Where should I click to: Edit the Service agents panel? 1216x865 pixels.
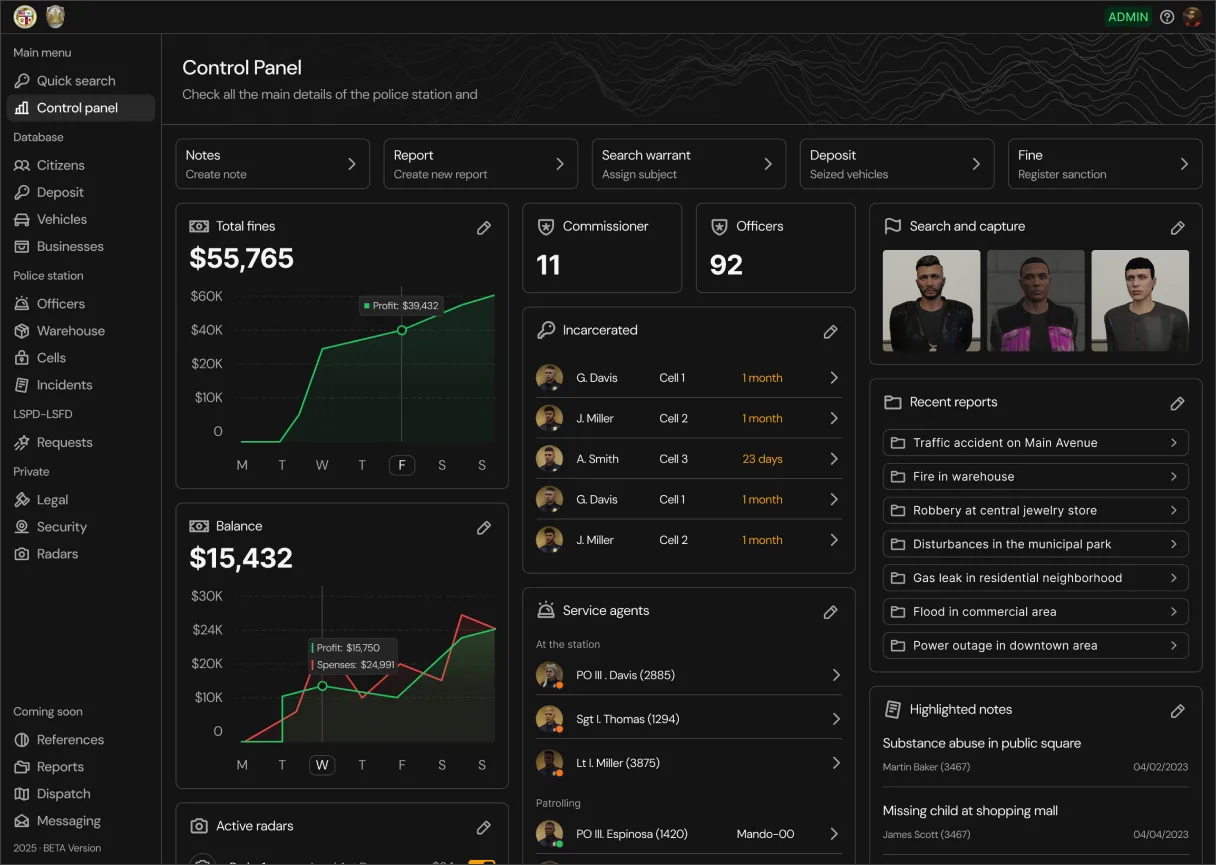pos(830,612)
